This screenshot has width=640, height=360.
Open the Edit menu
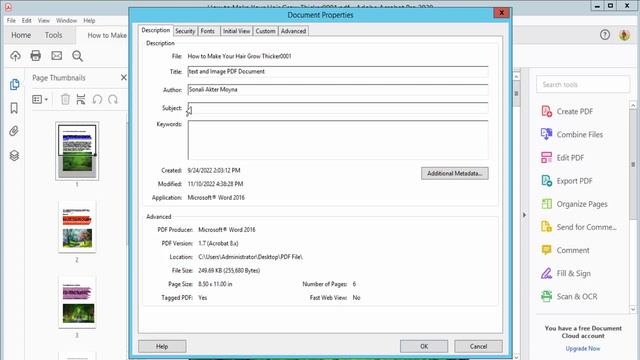(x=27, y=20)
